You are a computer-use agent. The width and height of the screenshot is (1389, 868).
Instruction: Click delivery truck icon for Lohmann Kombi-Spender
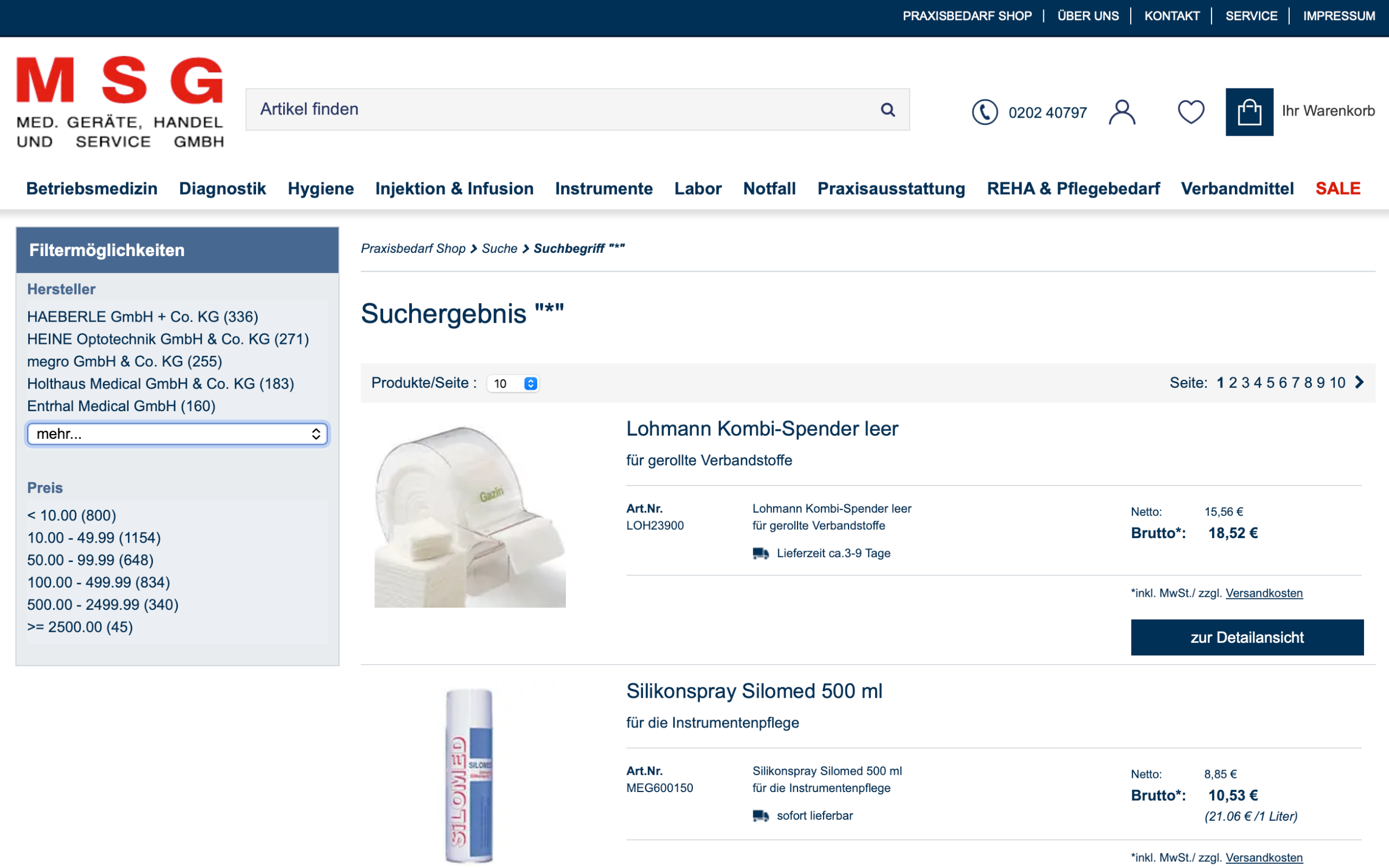click(761, 553)
